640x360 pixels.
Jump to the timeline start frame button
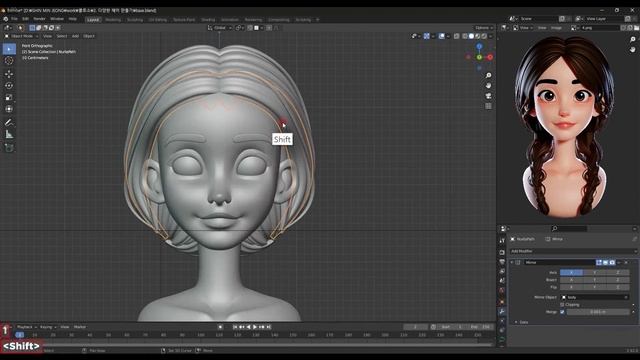235,327
